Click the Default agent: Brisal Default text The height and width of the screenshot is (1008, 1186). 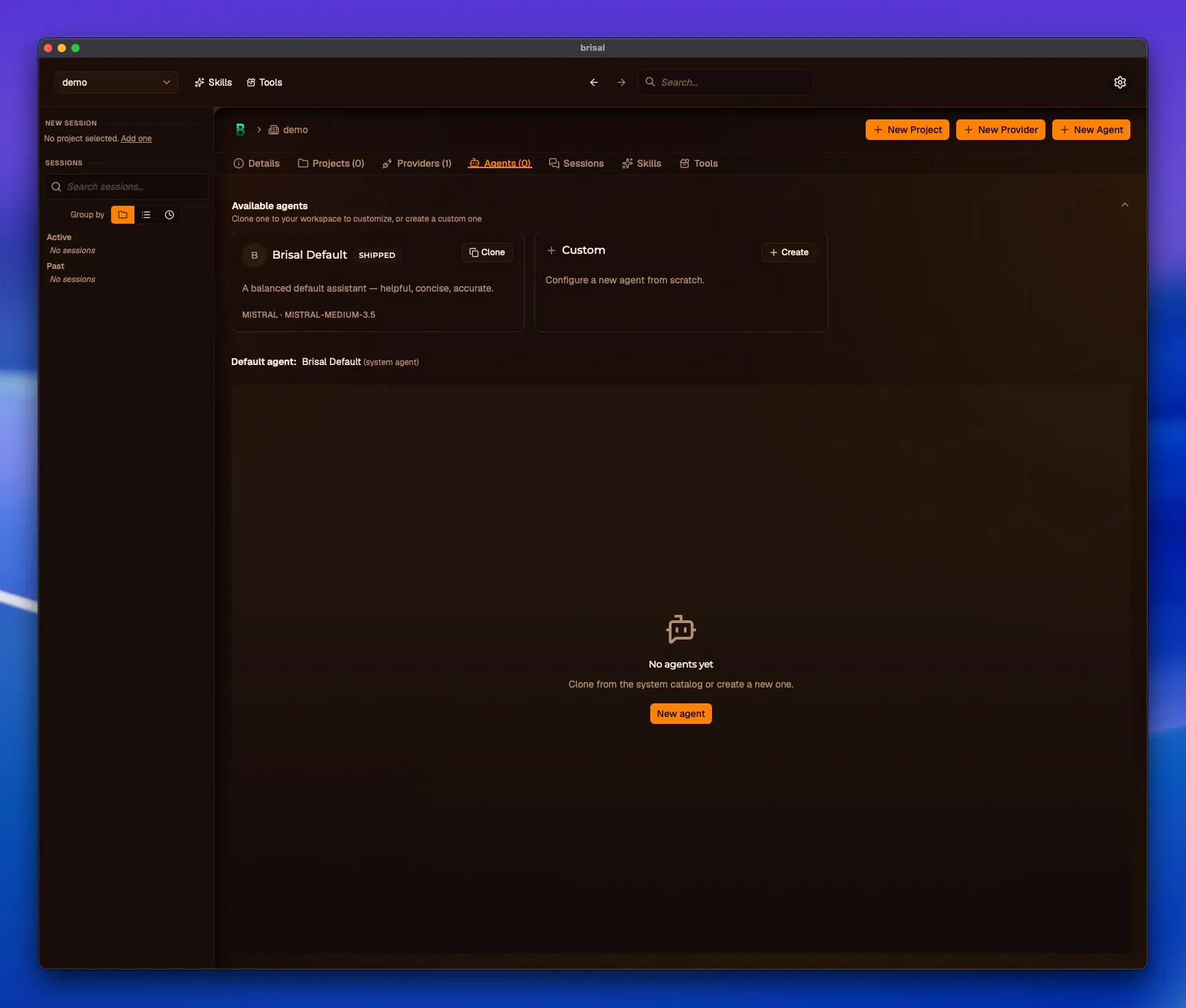[x=325, y=362]
